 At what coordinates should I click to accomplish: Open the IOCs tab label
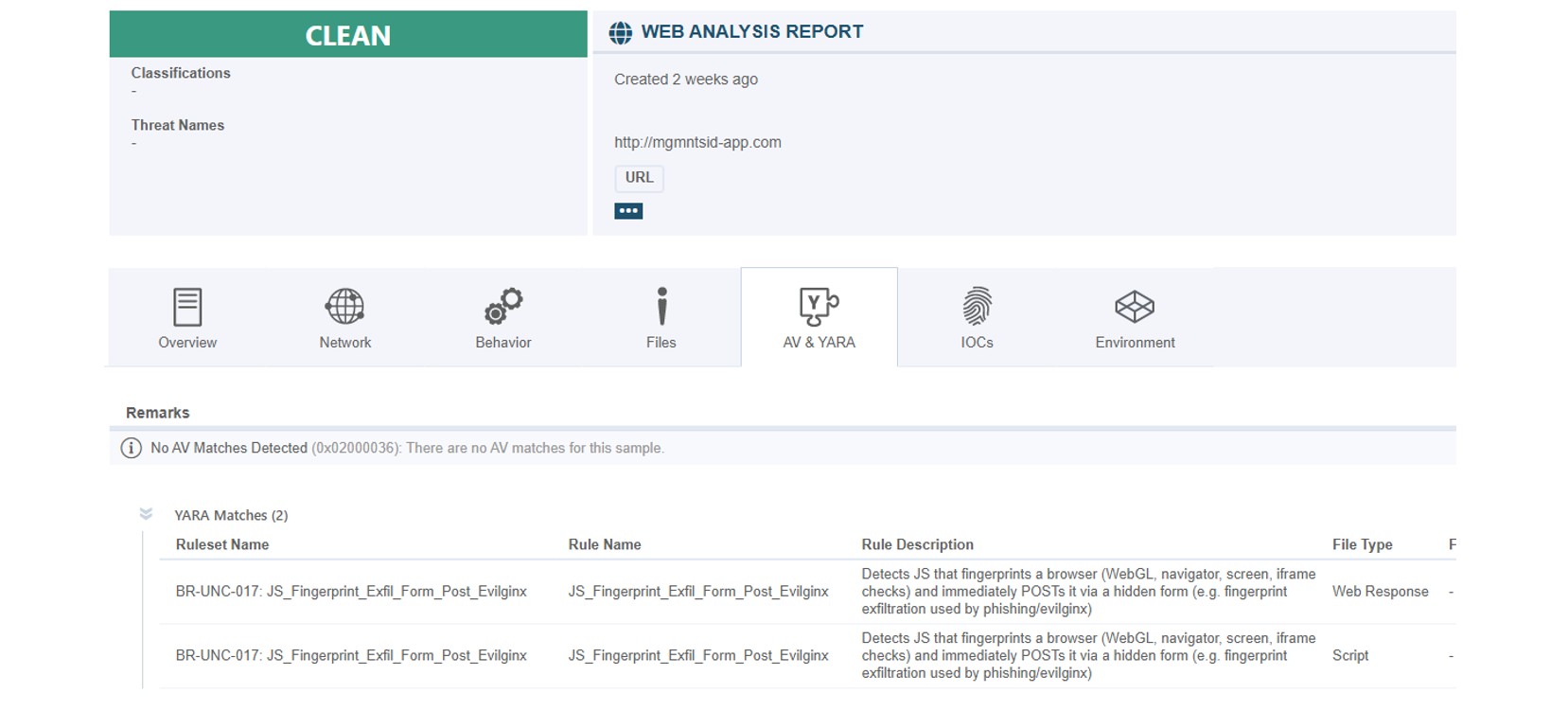coord(977,343)
